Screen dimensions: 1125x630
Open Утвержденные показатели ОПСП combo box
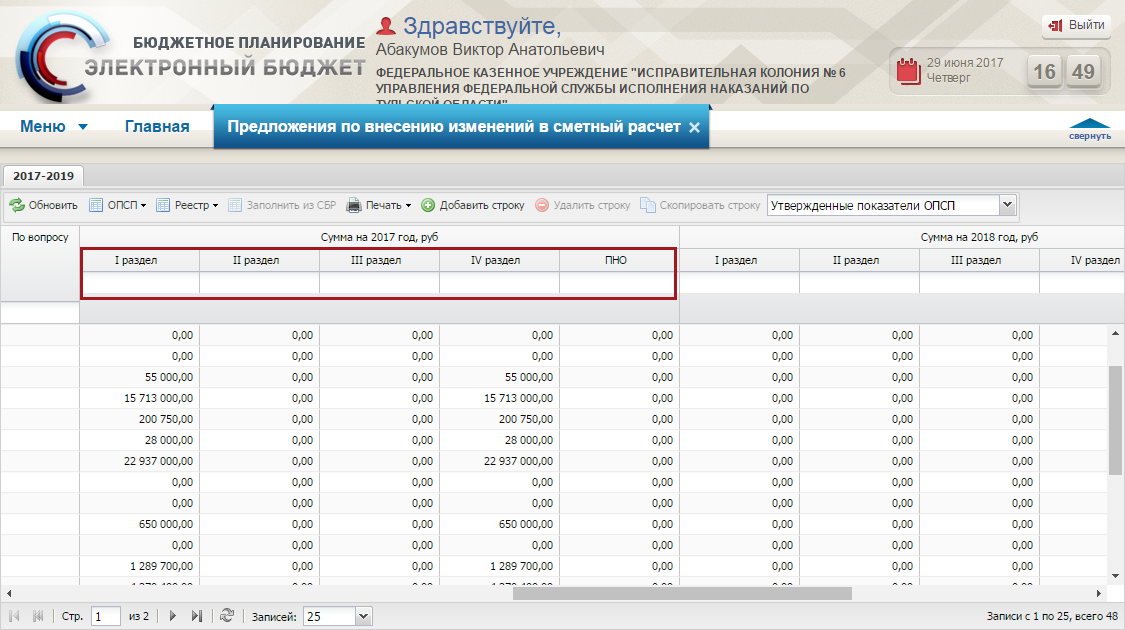point(1007,205)
